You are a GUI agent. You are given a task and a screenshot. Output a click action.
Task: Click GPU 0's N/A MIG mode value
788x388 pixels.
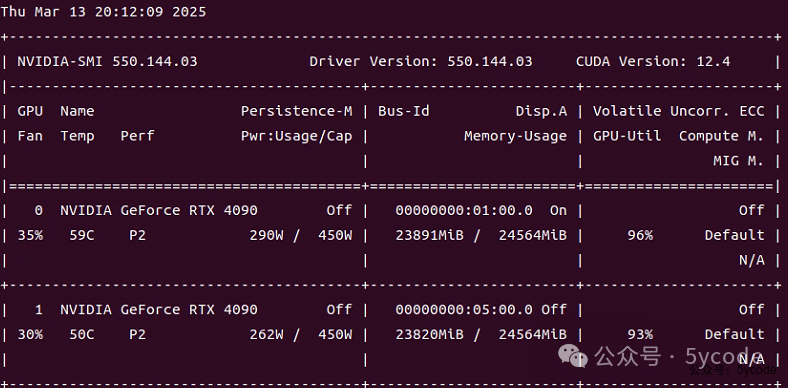point(751,260)
